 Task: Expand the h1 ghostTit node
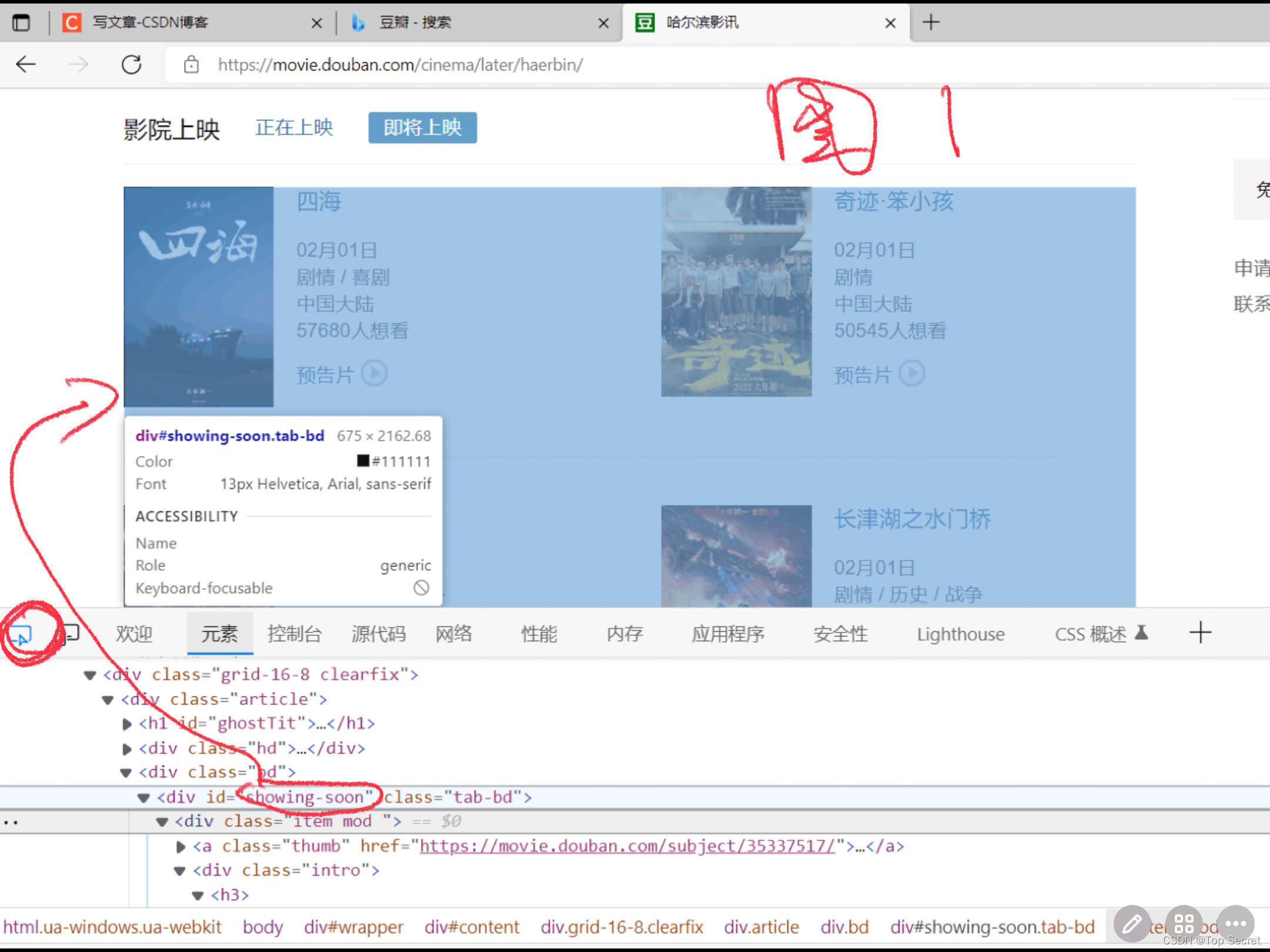pyautogui.click(x=126, y=724)
